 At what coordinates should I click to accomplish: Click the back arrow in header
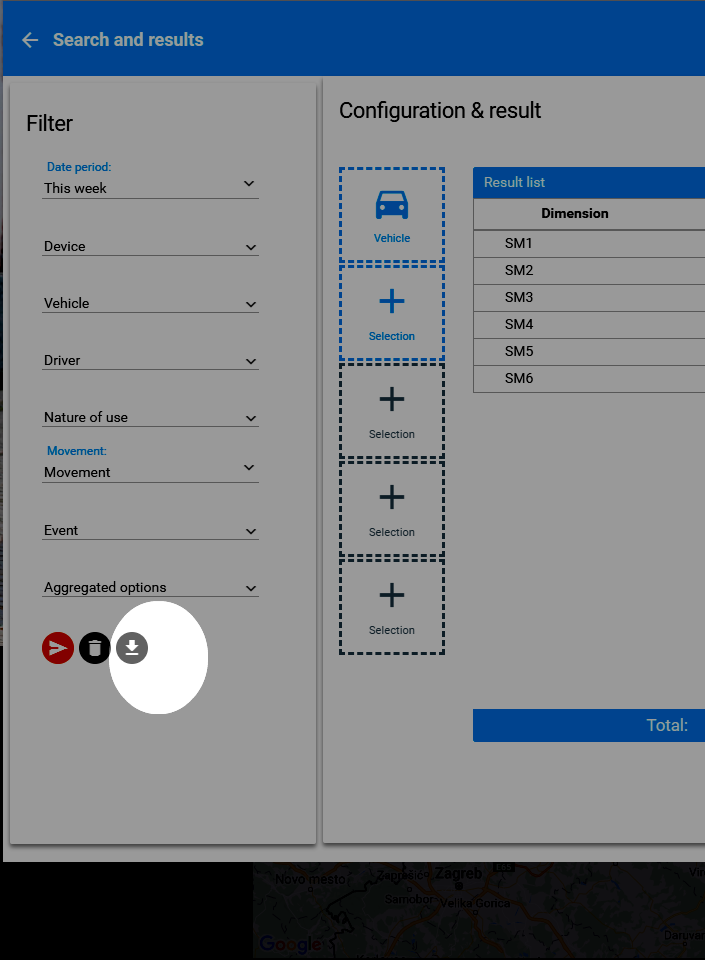tap(30, 40)
